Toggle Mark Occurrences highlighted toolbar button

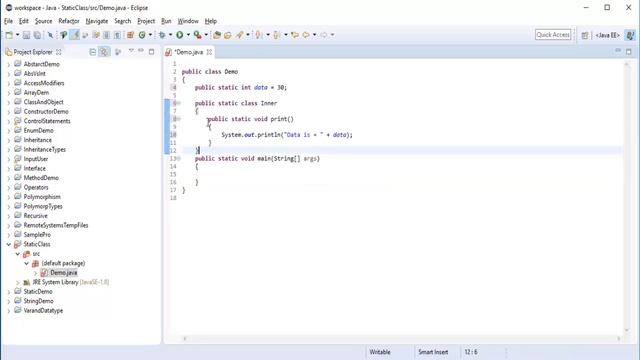(x=75, y=35)
